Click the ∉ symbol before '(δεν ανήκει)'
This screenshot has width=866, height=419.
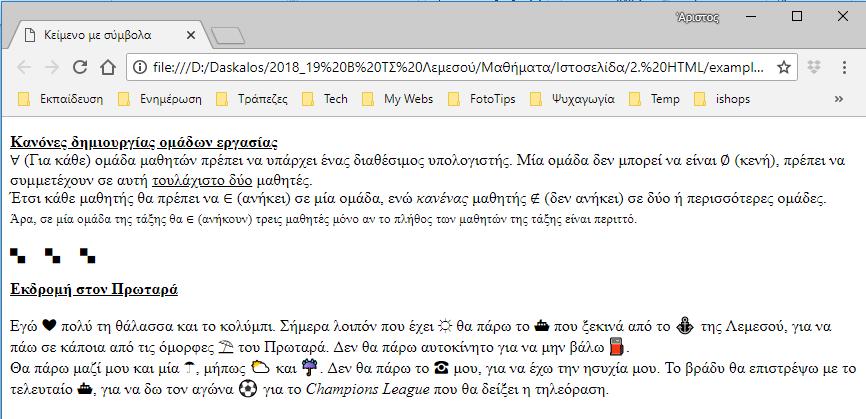[535, 198]
